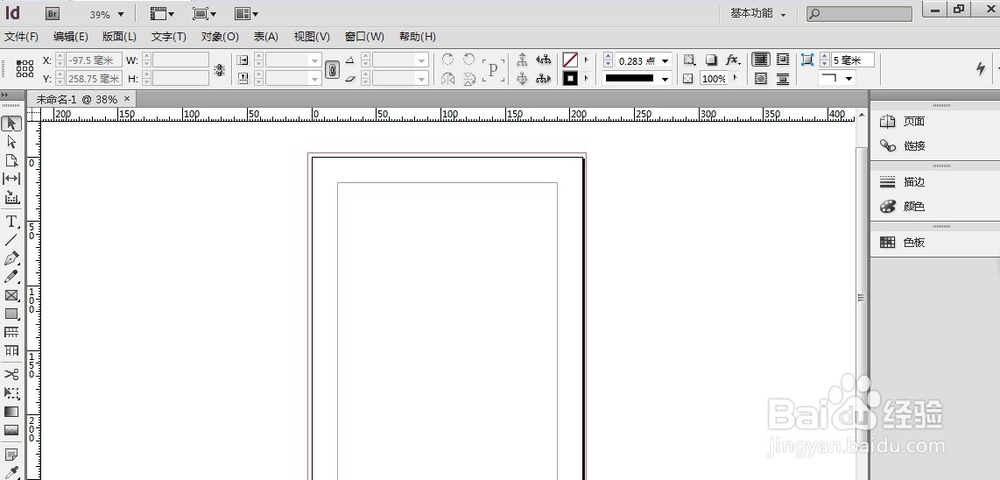Click the reference point locator grid
Screen dimensions: 1000x480
point(25,69)
